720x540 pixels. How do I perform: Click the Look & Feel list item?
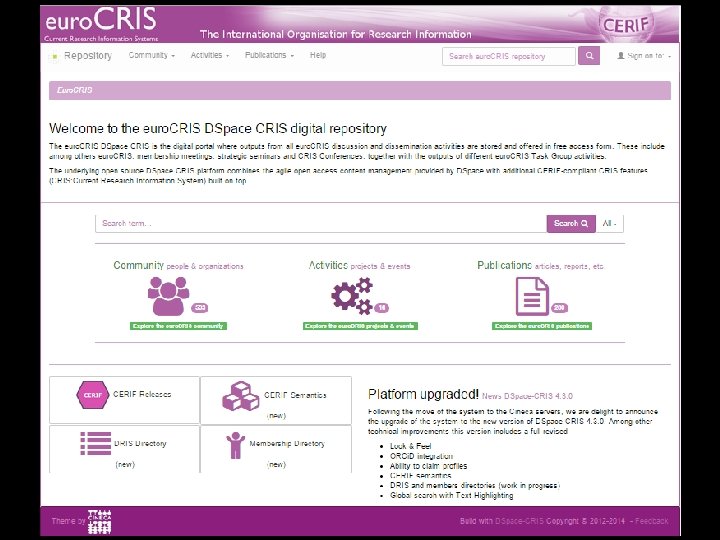(x=410, y=446)
